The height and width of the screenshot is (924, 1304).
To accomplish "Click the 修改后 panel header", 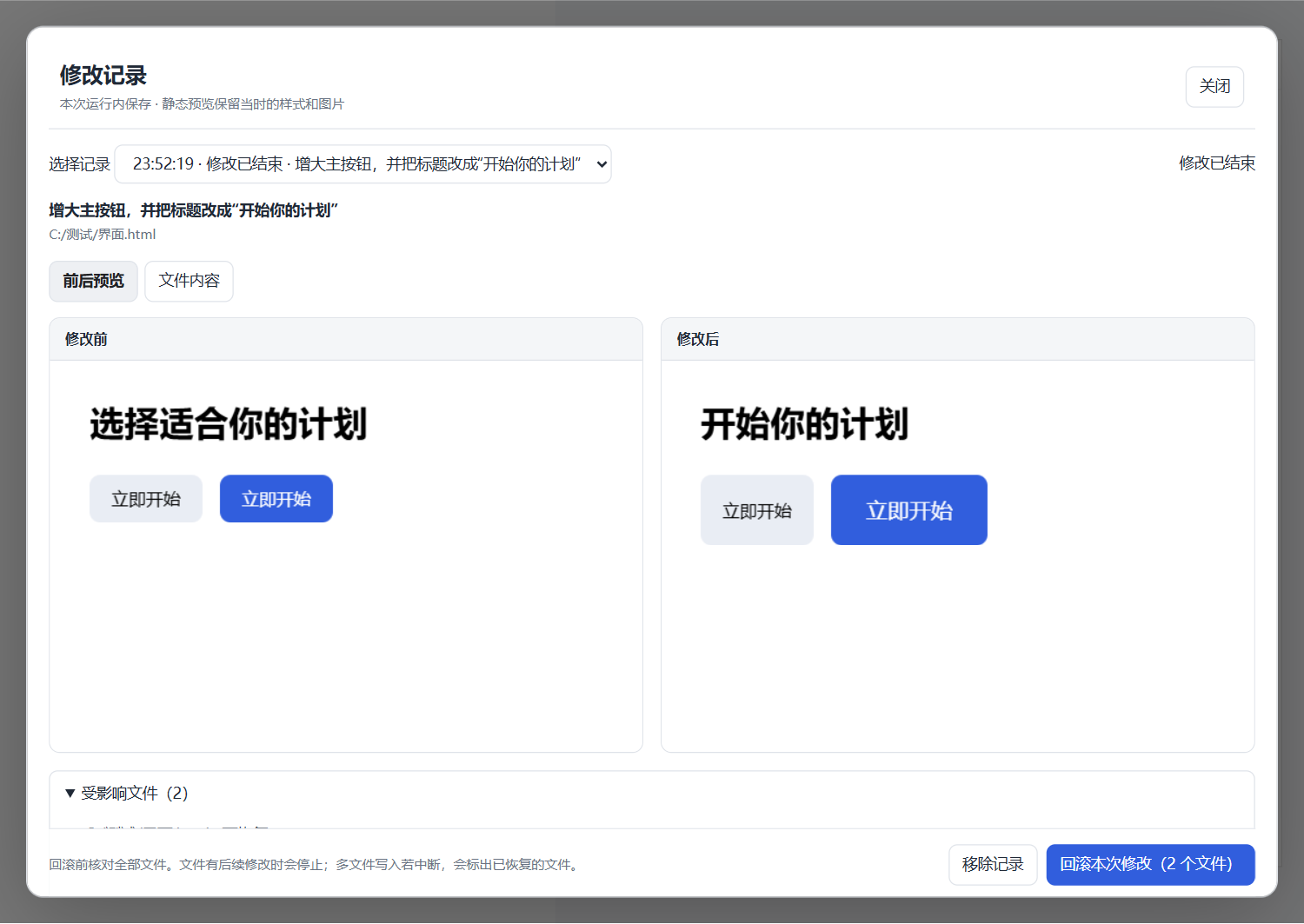I will coord(958,340).
